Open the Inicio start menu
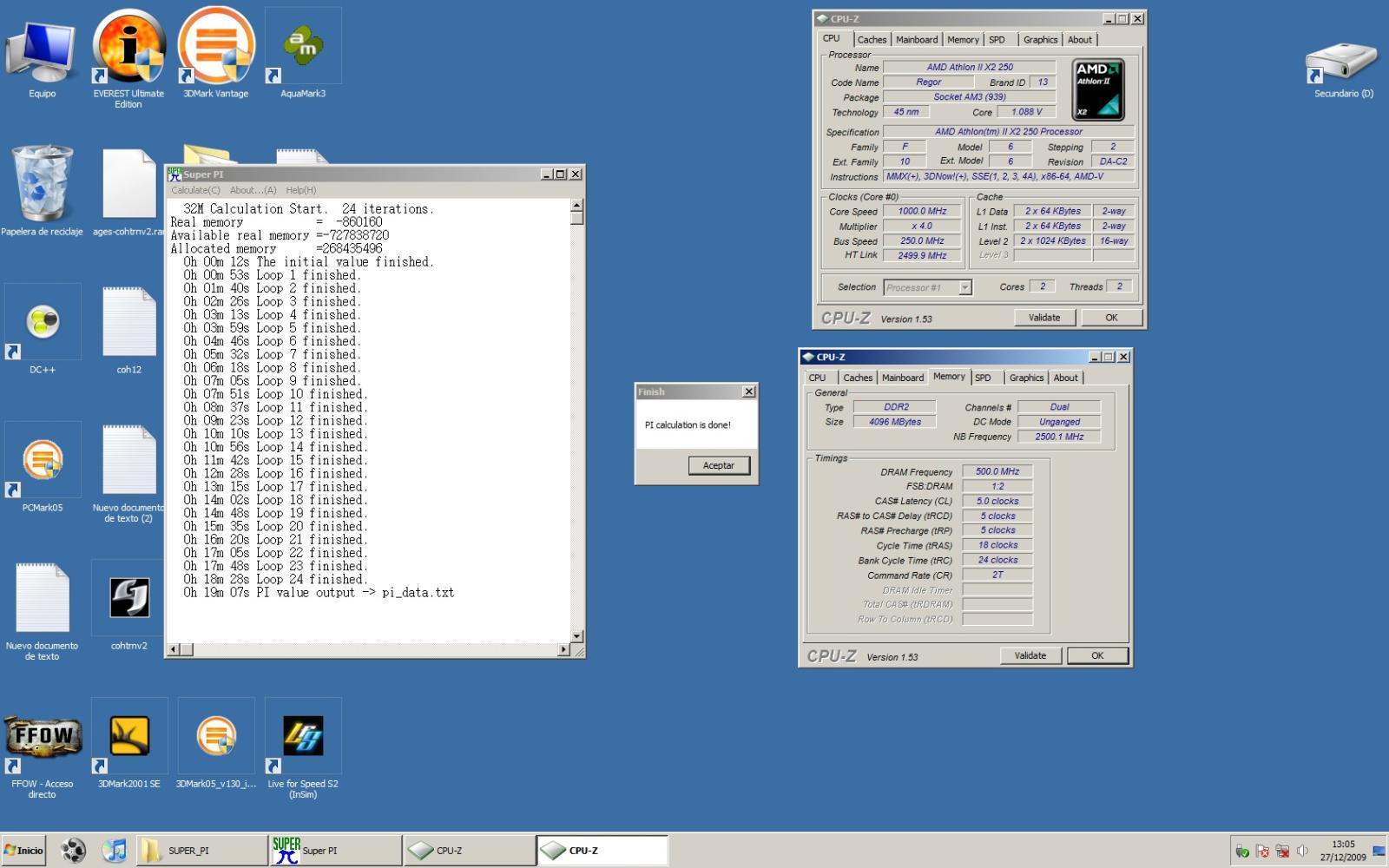Screen dimensions: 1389x868 (23, 850)
